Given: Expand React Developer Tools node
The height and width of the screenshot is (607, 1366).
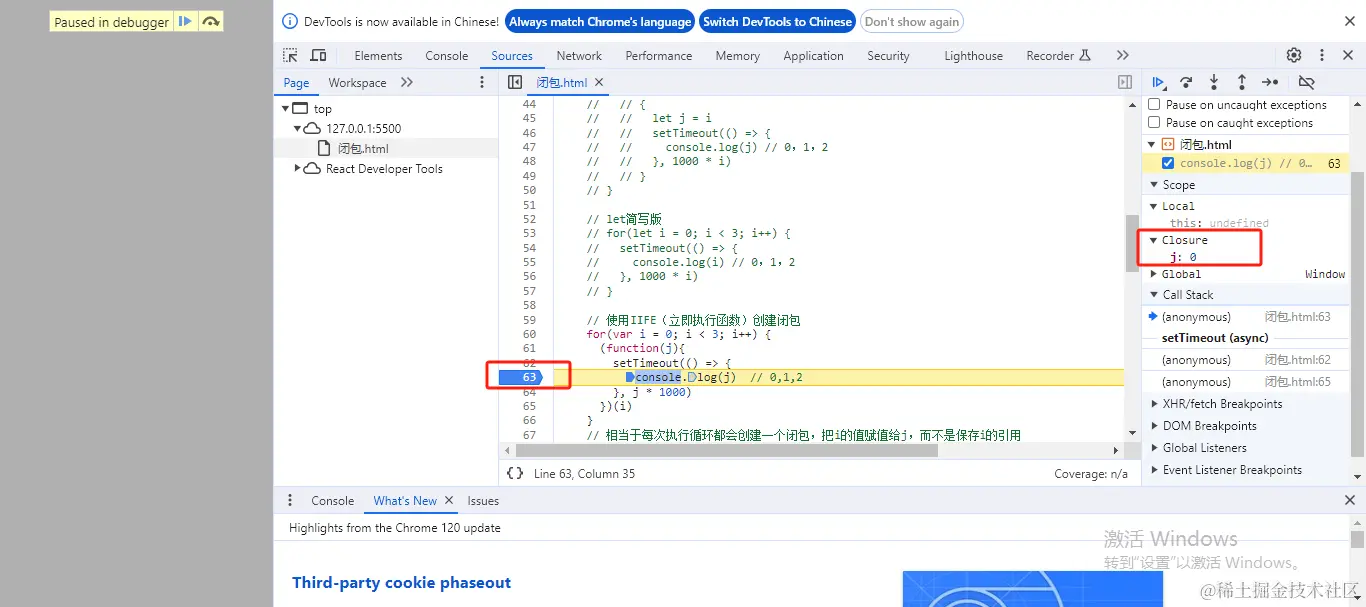Looking at the screenshot, I should [298, 169].
